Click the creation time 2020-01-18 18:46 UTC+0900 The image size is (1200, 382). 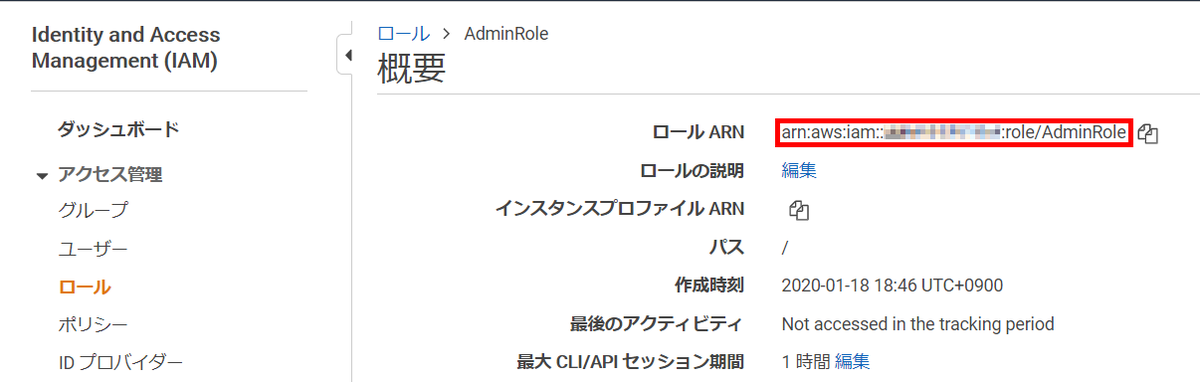click(x=892, y=286)
